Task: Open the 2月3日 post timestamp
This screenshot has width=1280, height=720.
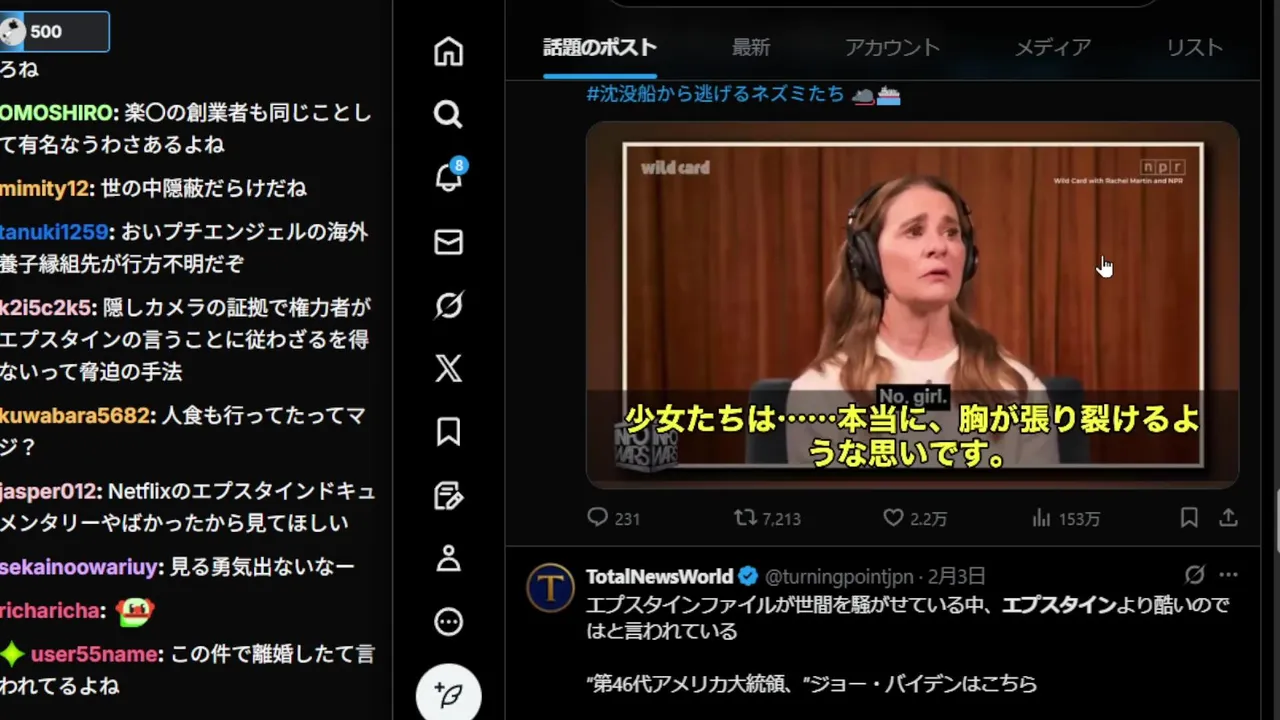Action: click(x=957, y=576)
